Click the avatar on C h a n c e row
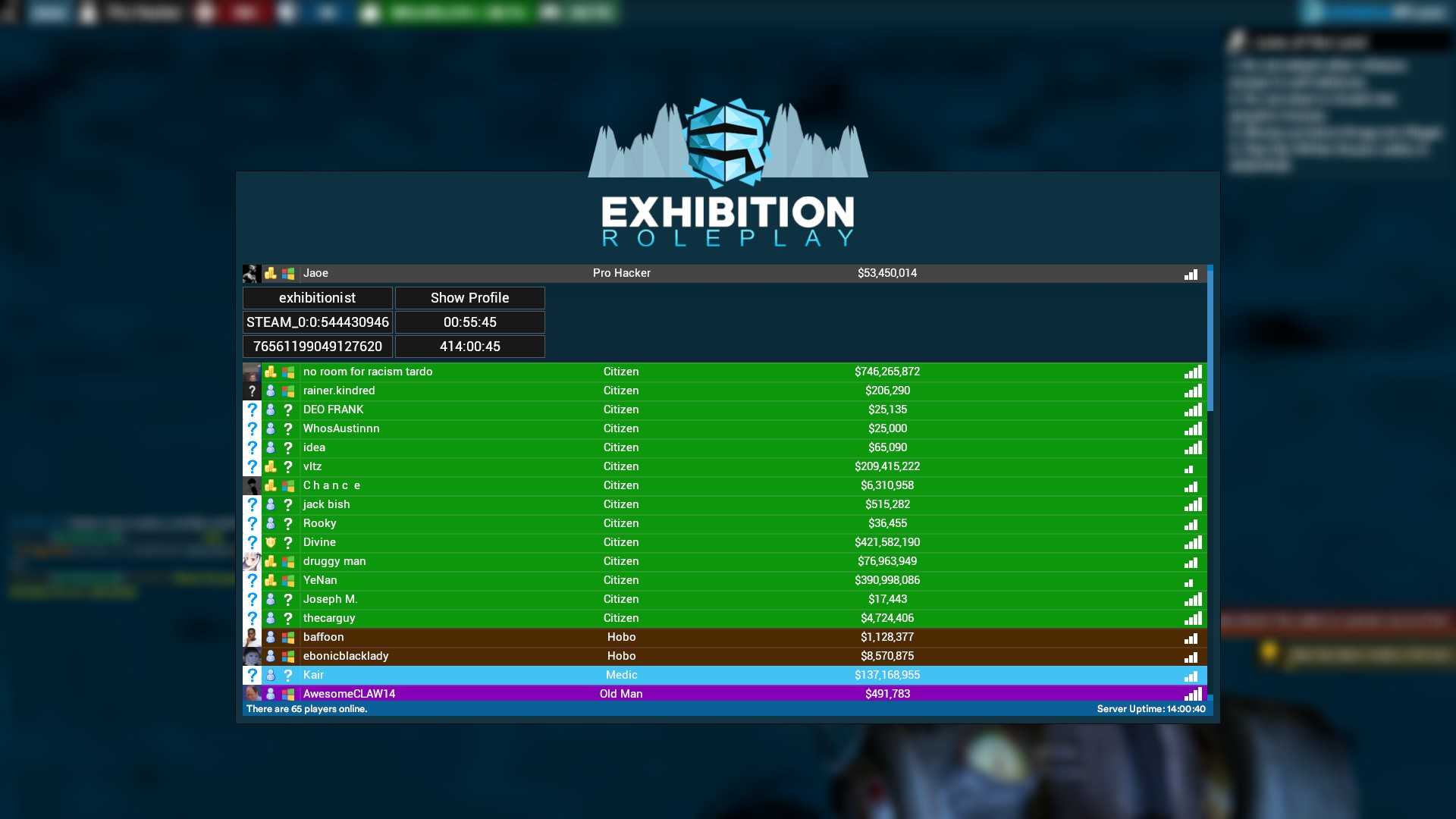Image resolution: width=1456 pixels, height=819 pixels. tap(252, 486)
